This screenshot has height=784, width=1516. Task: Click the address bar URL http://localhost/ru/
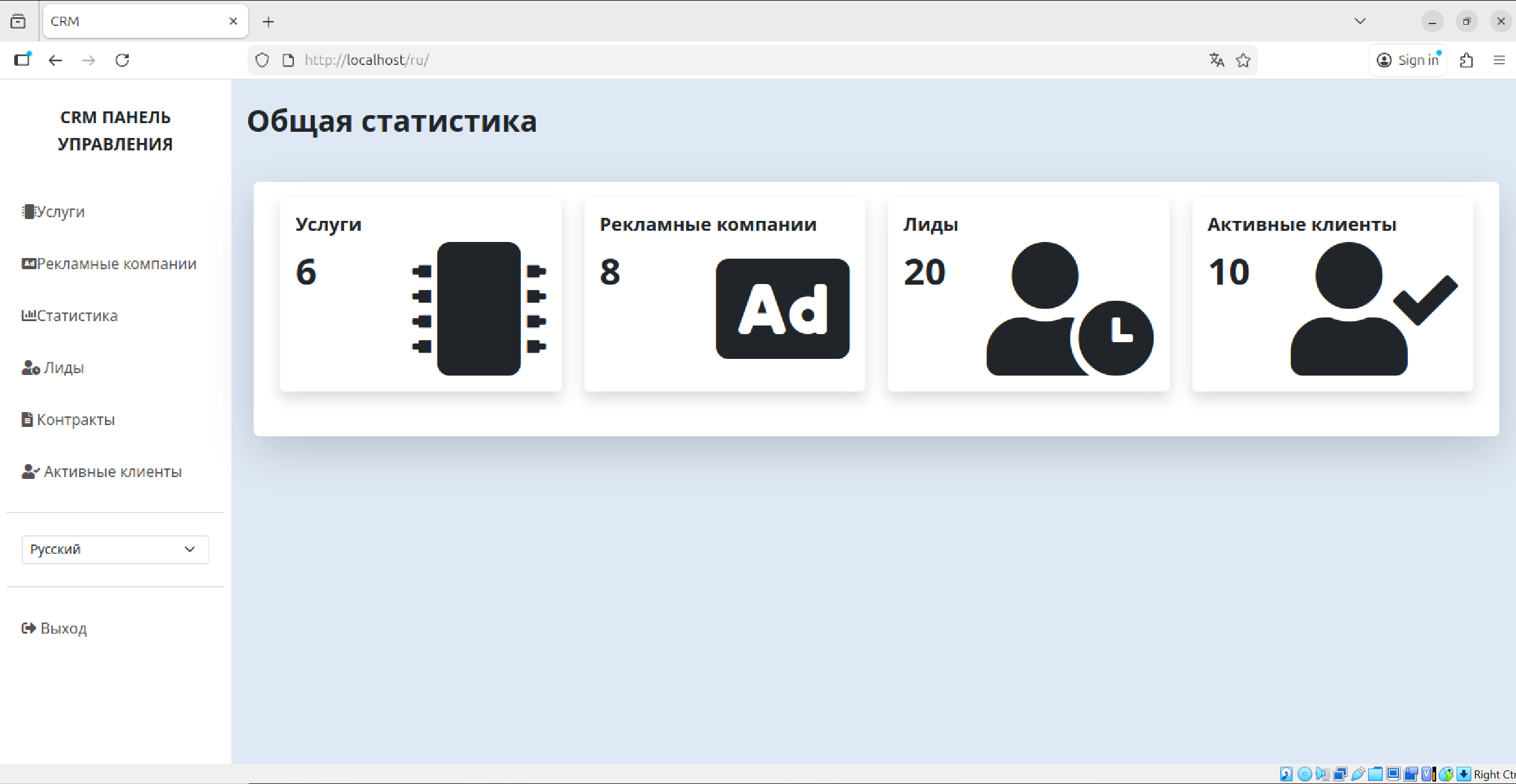point(367,60)
